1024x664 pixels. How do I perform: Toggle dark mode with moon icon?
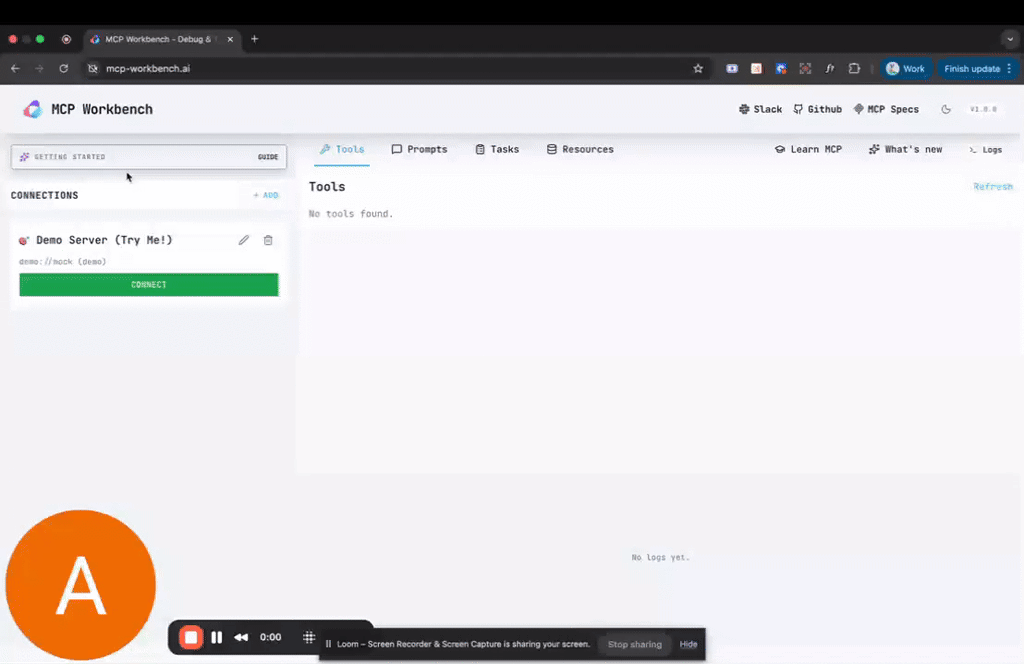tap(946, 110)
